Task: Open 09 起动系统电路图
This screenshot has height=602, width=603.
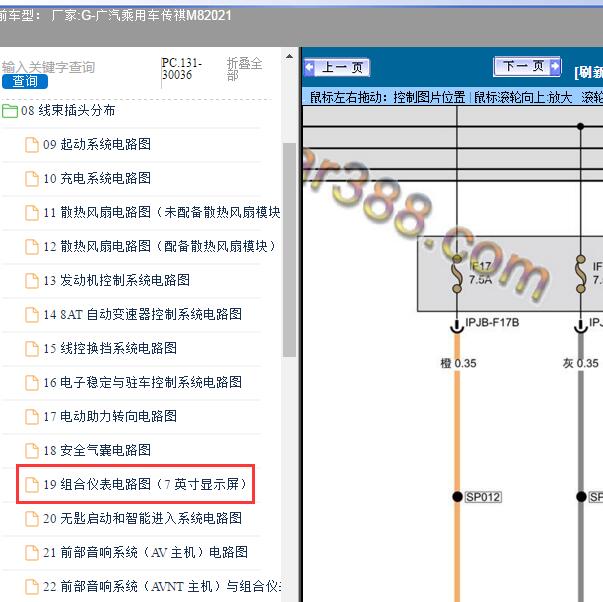Action: coord(97,145)
